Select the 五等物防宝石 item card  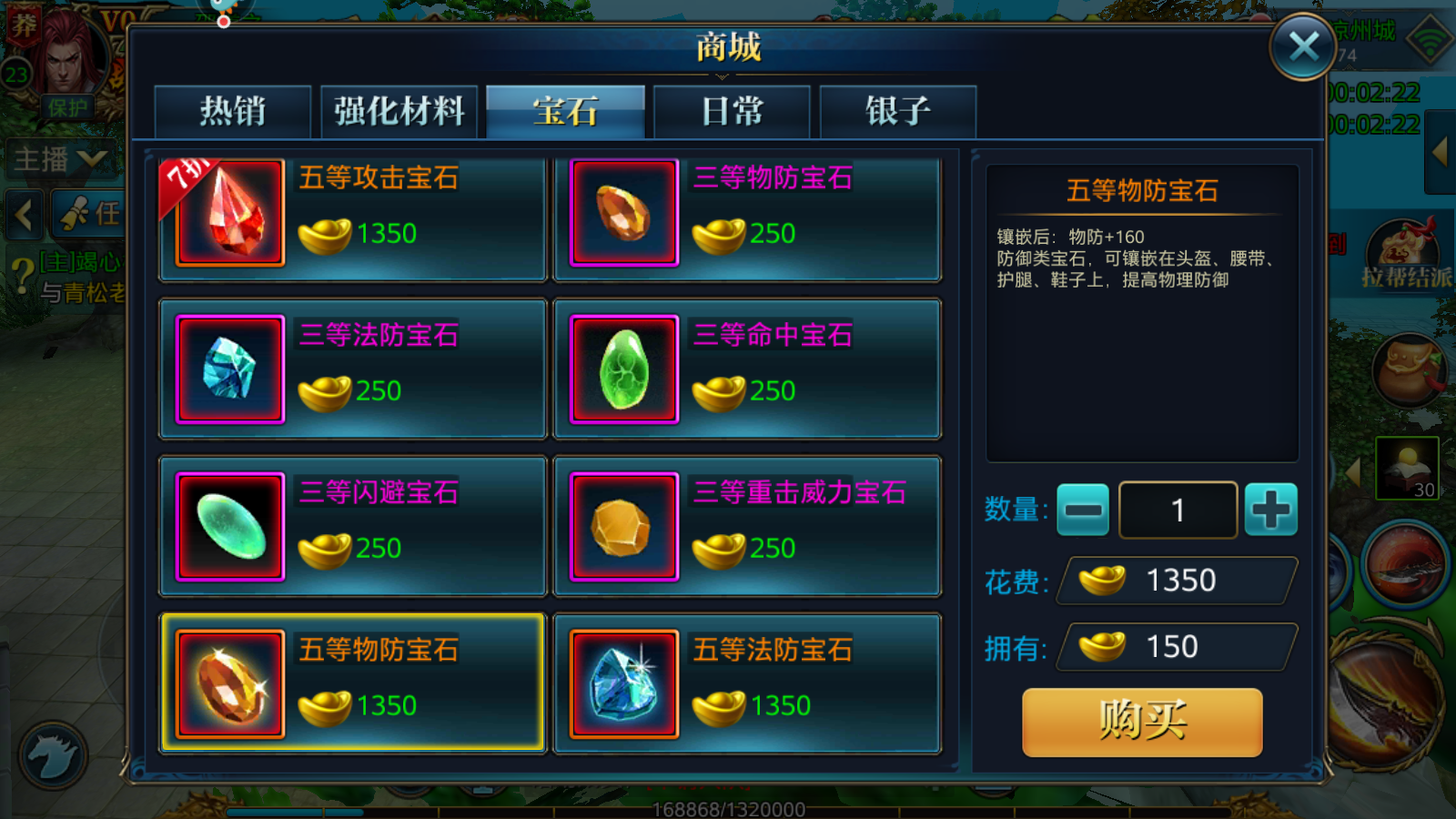(x=353, y=683)
